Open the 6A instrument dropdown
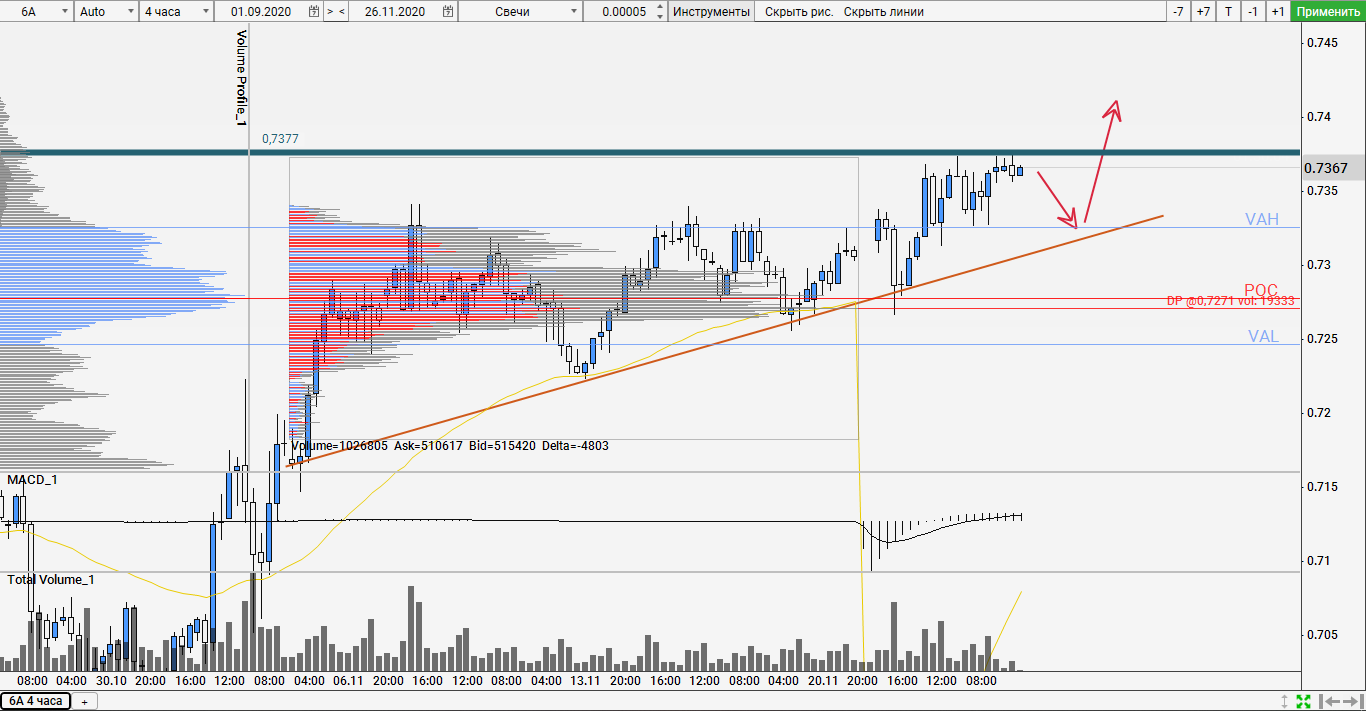Screen dimensions: 1366x711 [x=38, y=12]
